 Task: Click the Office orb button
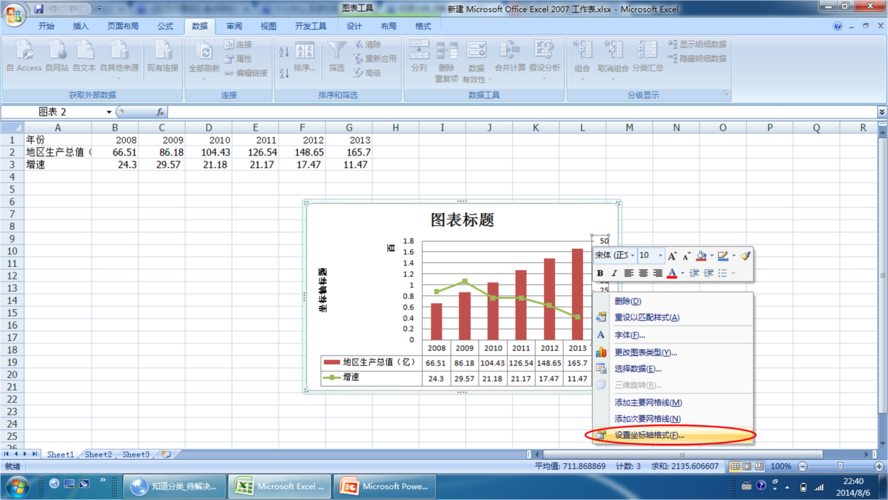(x=14, y=14)
